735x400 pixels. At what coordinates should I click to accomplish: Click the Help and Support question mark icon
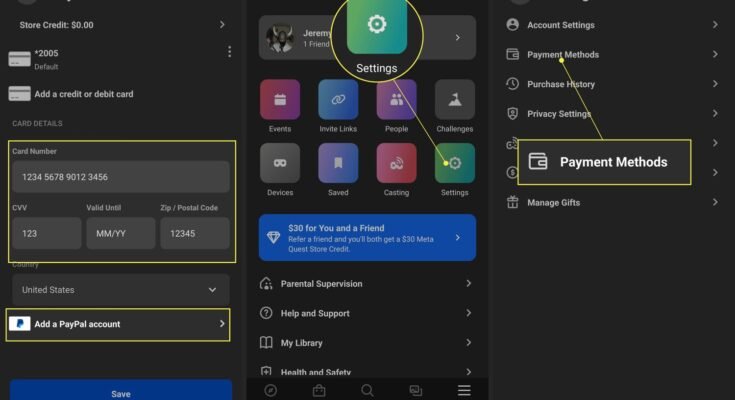266,313
